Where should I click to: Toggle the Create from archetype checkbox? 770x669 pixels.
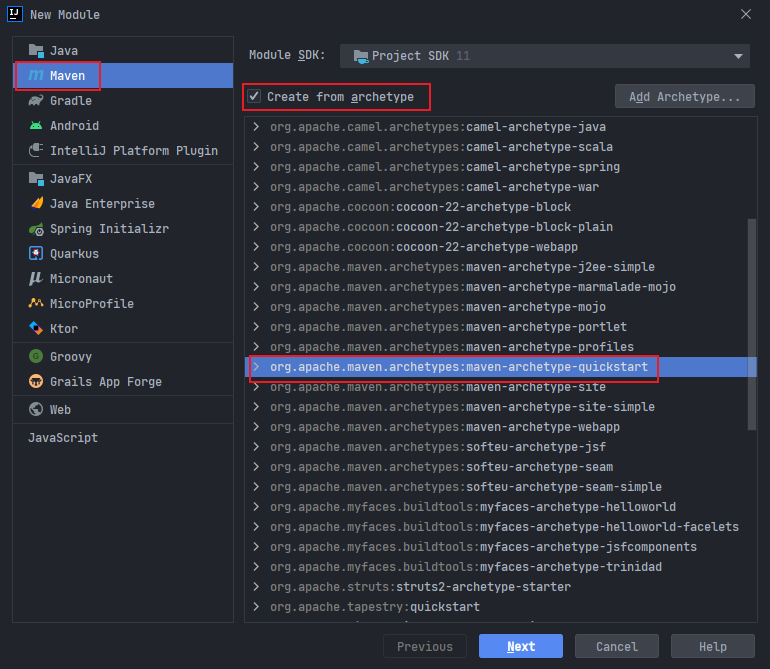pos(254,96)
